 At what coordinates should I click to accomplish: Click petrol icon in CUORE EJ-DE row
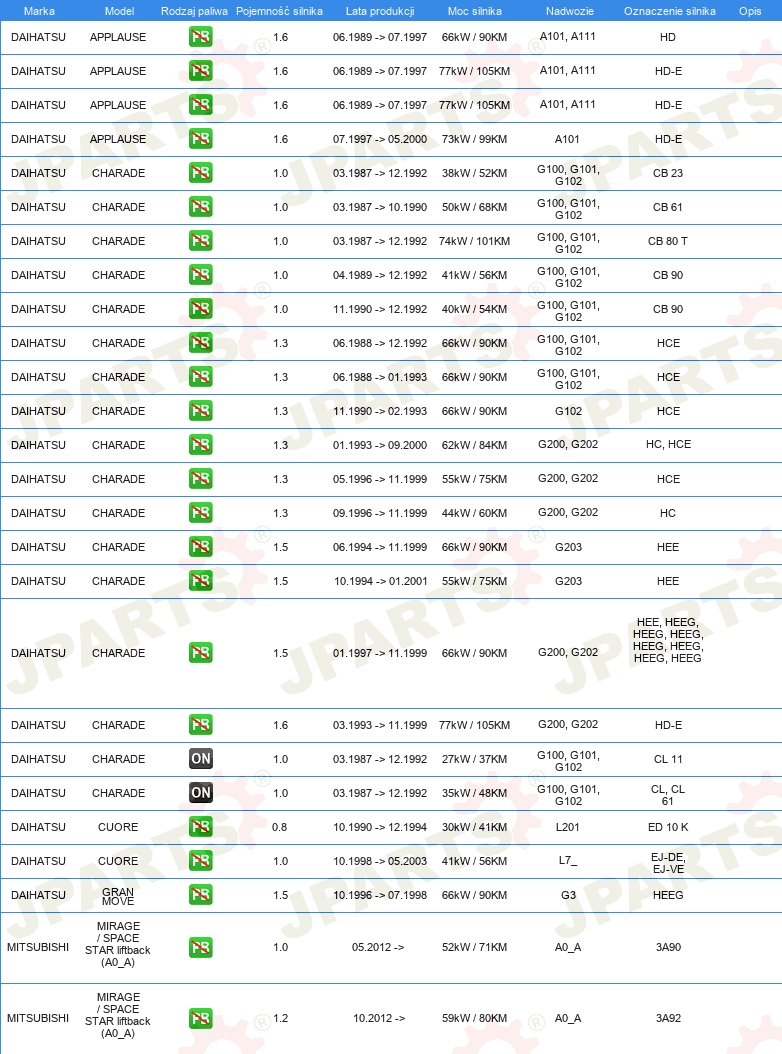[x=200, y=861]
